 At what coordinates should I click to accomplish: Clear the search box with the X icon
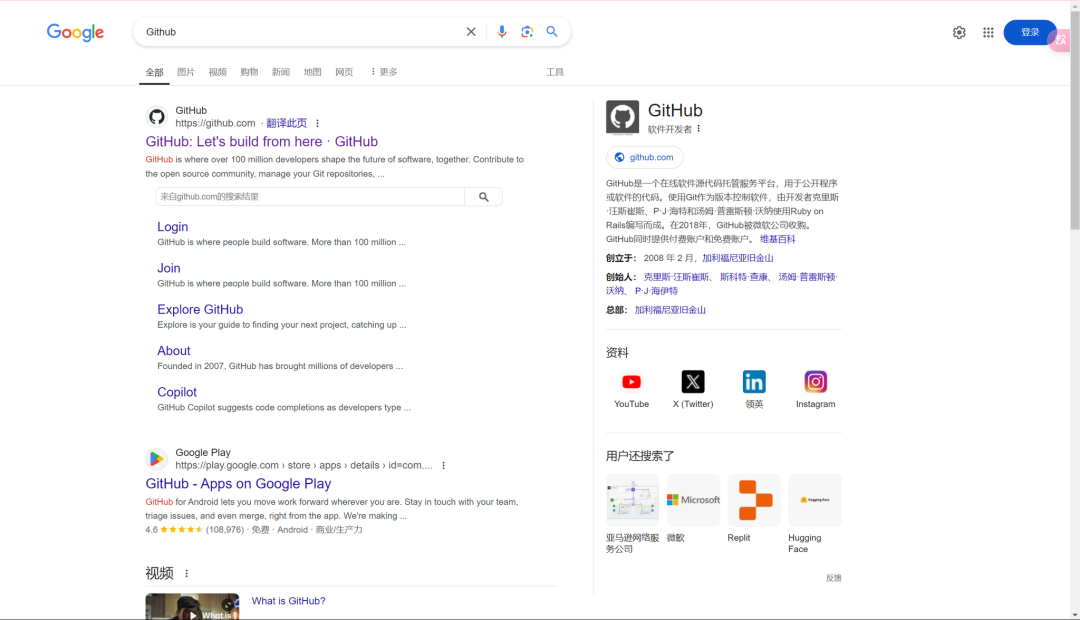471,31
